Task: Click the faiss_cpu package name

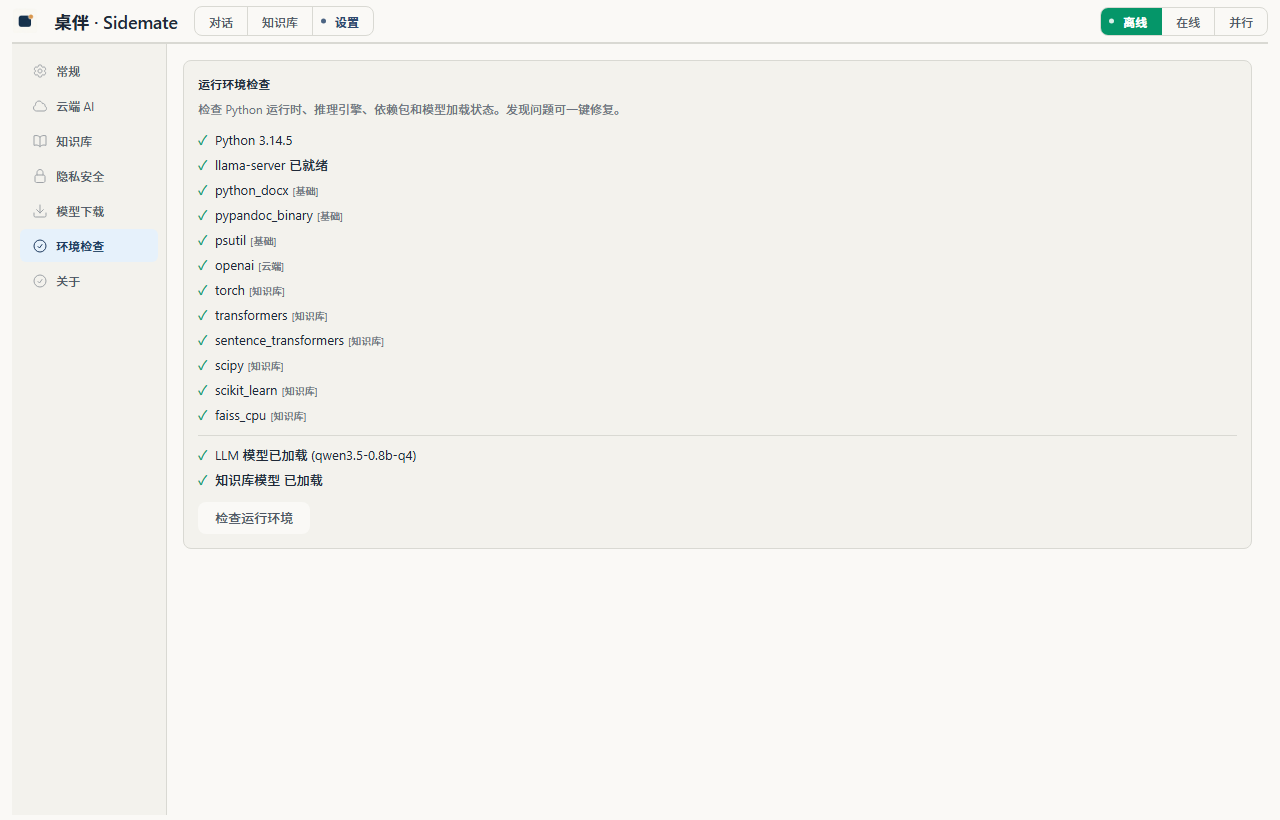Action: tap(240, 416)
